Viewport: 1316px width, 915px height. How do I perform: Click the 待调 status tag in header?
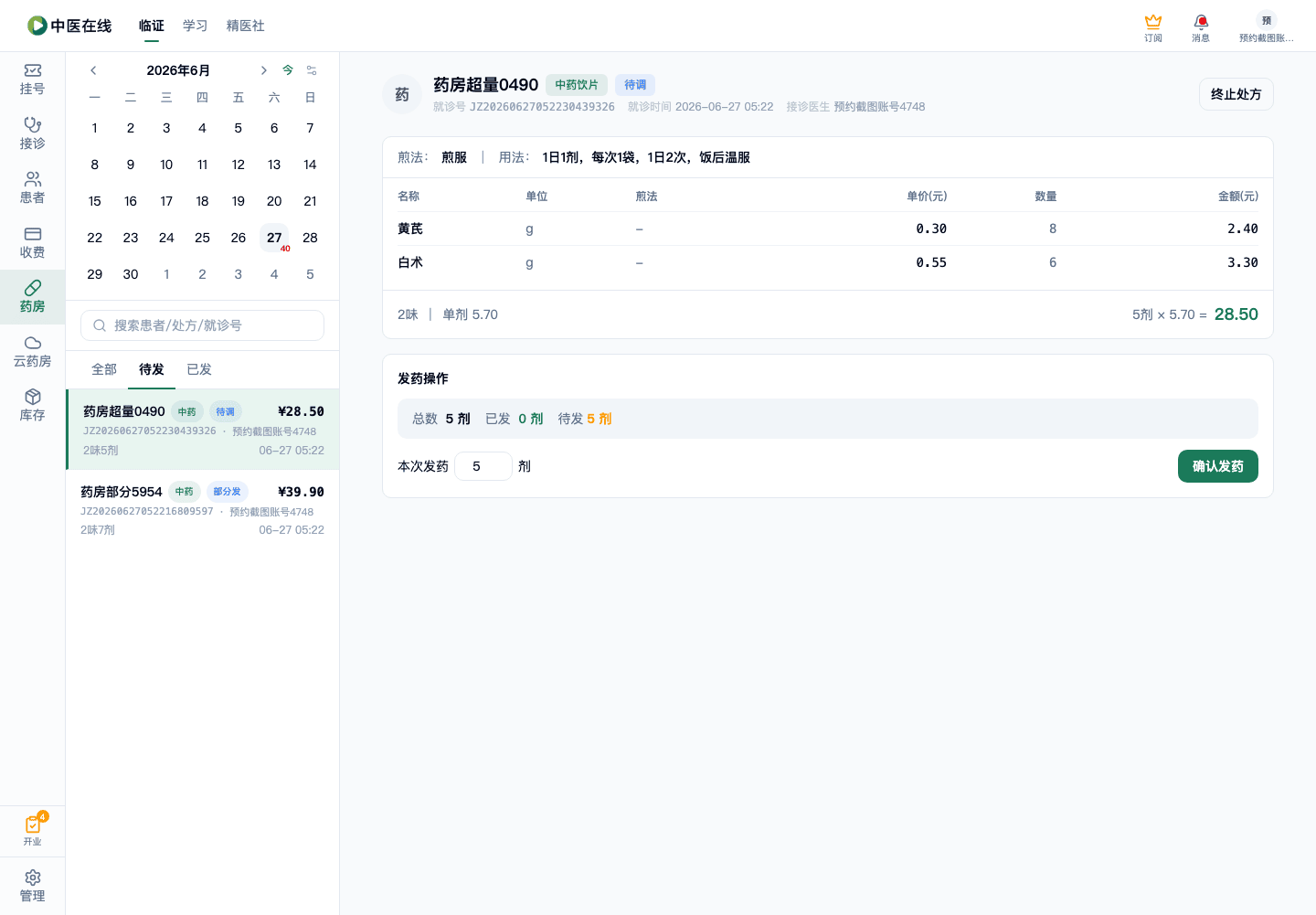pos(635,85)
